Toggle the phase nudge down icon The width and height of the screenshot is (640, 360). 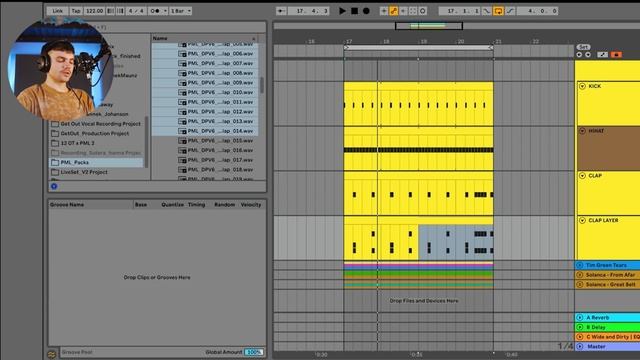tap(111, 11)
